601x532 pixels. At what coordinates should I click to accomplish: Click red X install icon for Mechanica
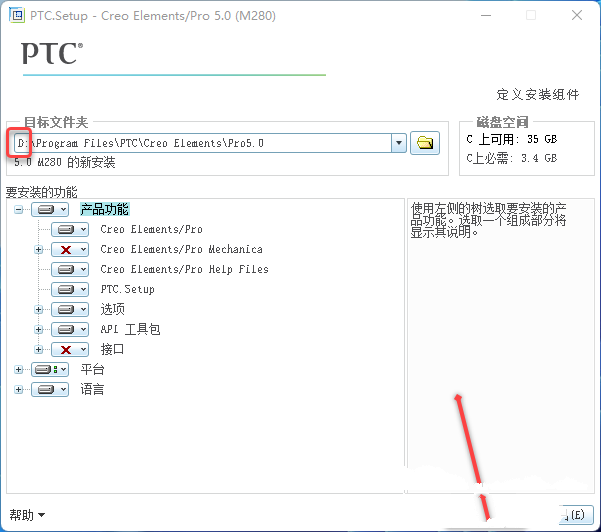click(66, 250)
